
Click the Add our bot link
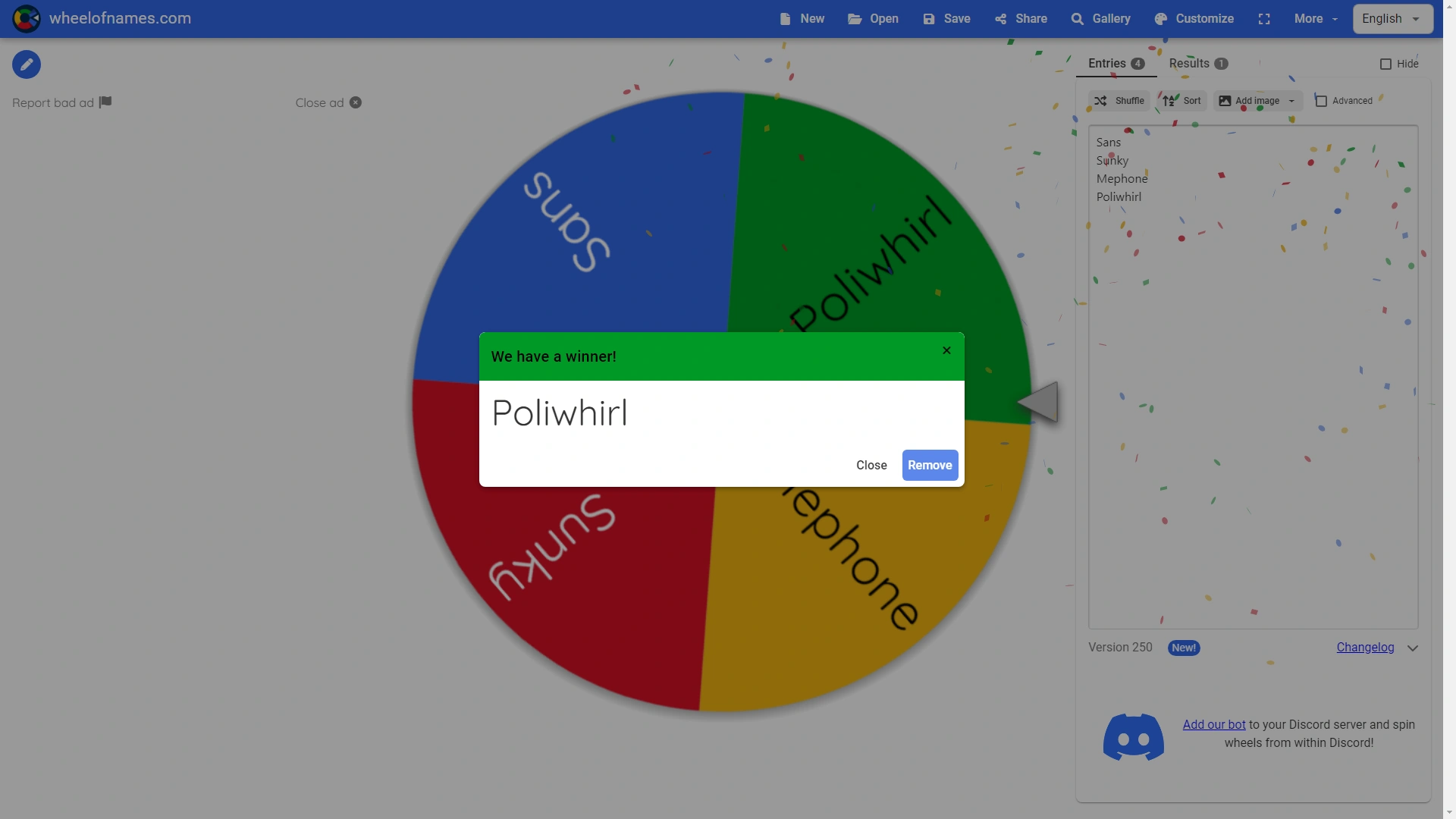[x=1213, y=725]
